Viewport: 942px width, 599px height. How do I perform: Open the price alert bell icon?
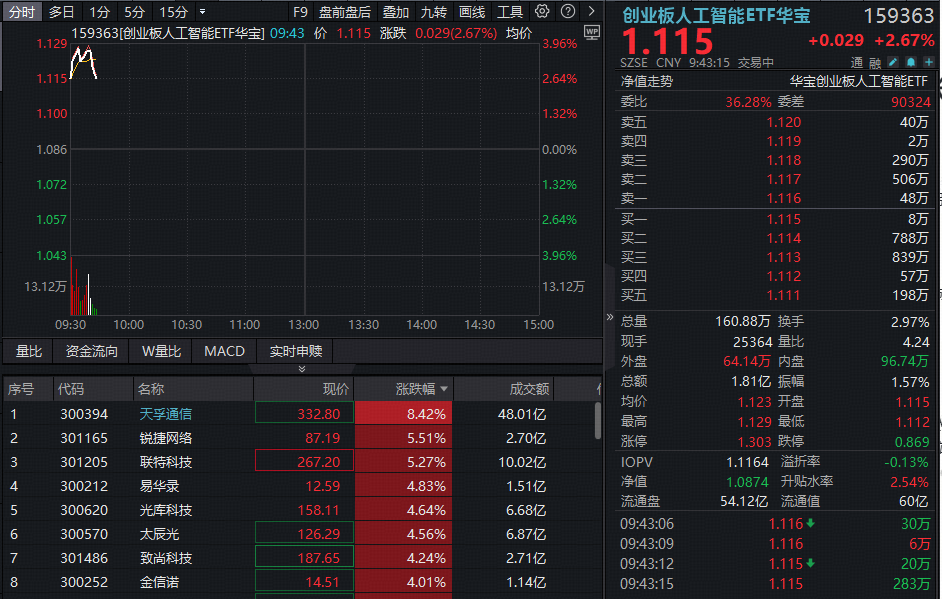pos(911,62)
